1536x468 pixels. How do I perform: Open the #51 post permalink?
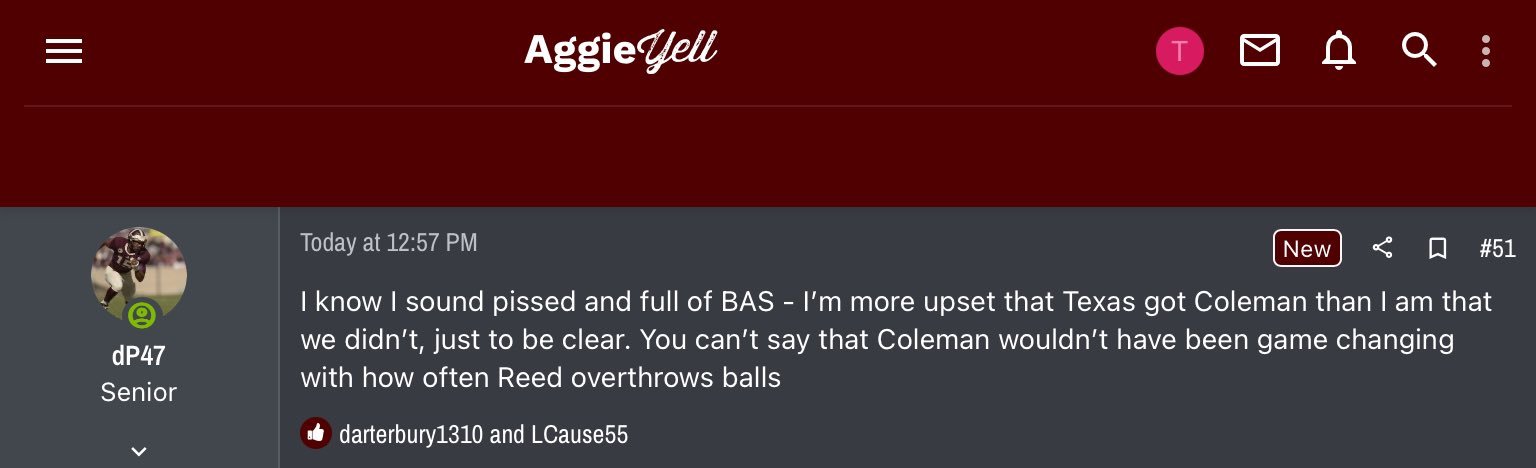pyautogui.click(x=1497, y=249)
